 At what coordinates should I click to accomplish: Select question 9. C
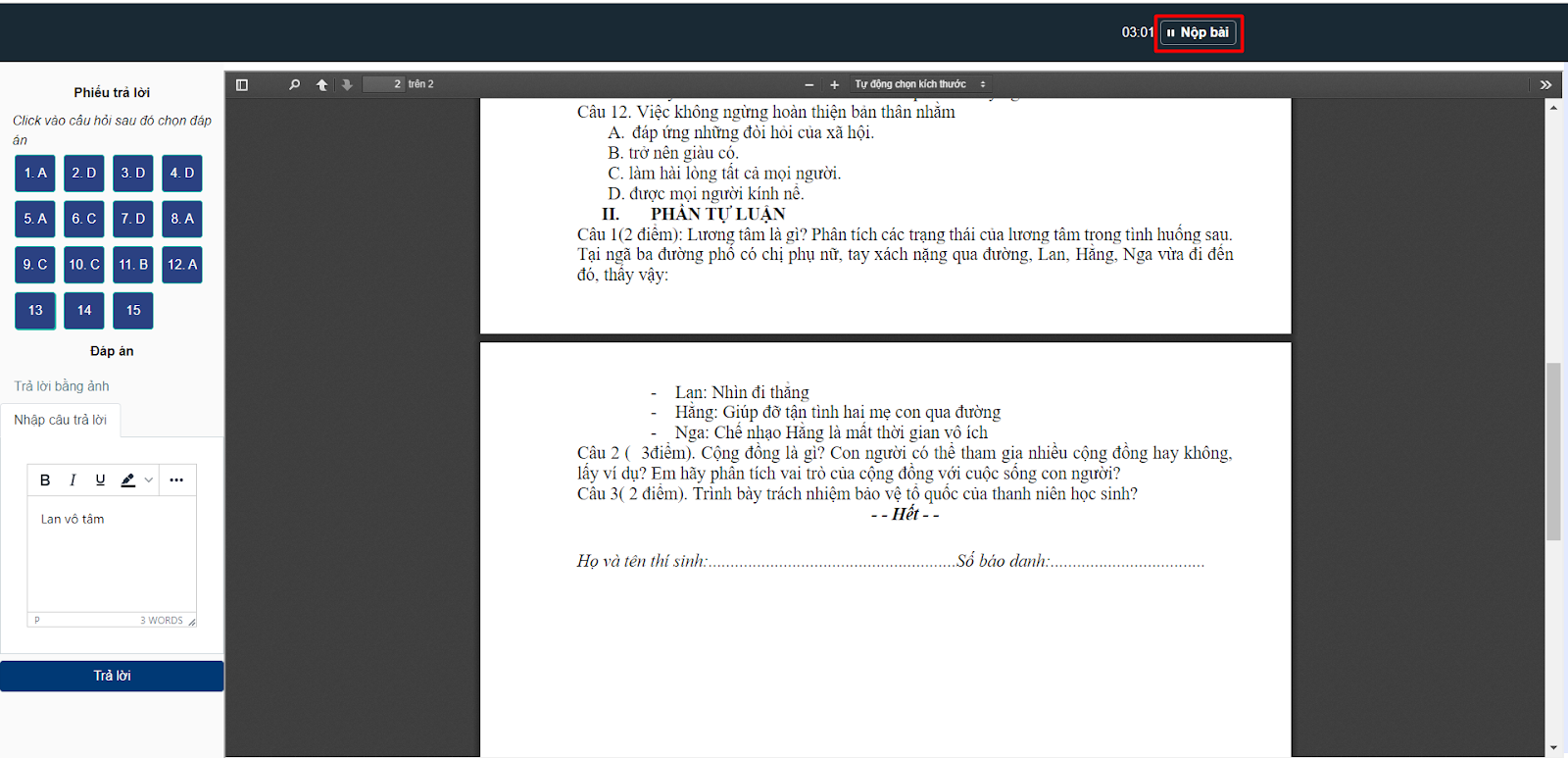35,265
